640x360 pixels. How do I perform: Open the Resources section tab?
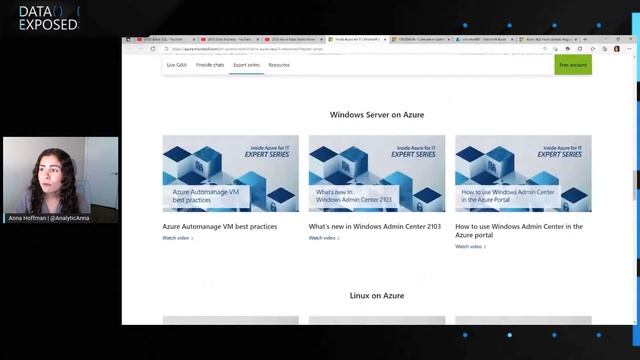(x=279, y=65)
